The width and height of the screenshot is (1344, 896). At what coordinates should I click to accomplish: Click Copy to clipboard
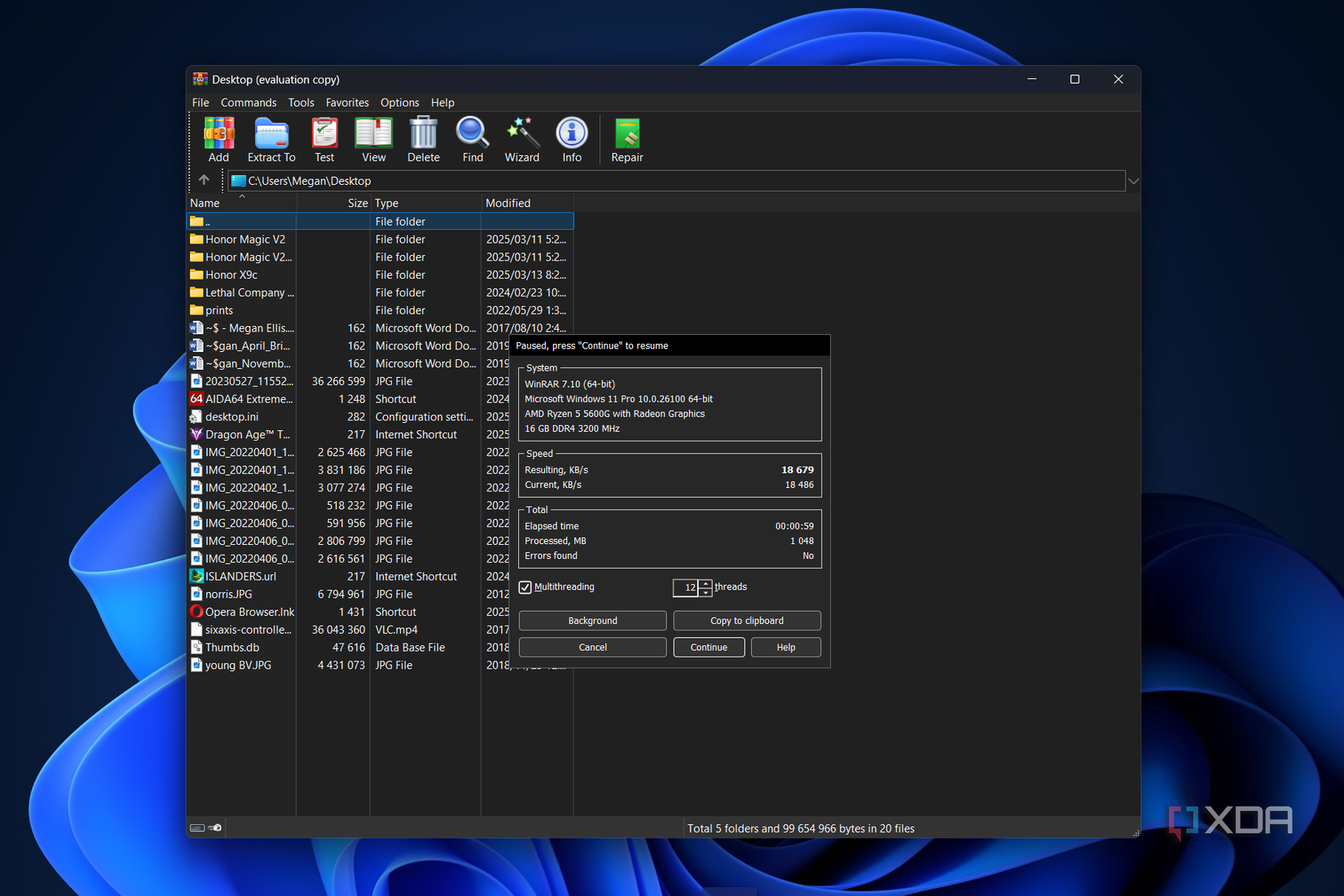tap(746, 620)
